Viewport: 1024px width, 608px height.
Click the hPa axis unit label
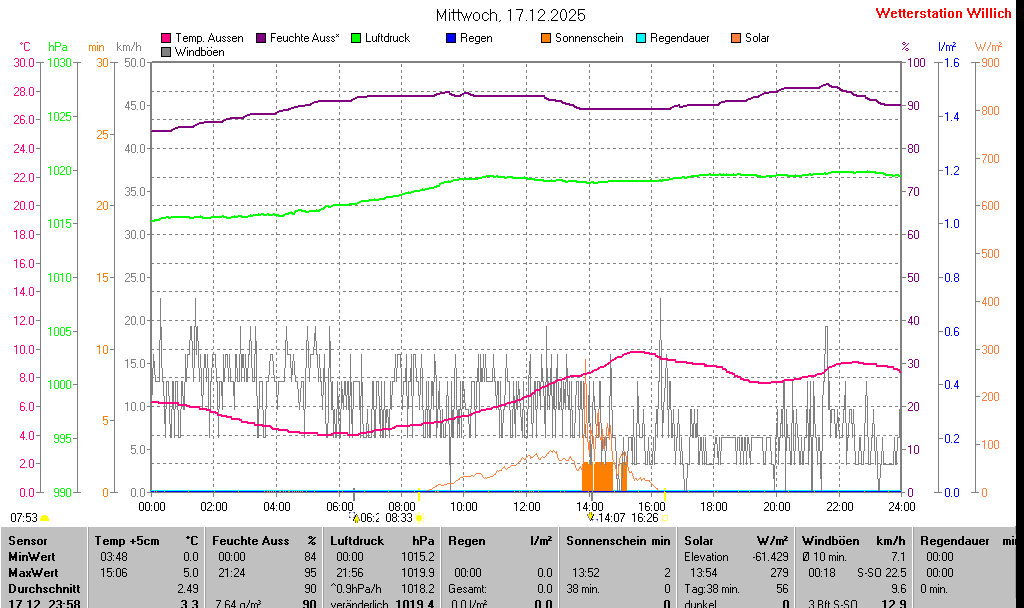tap(58, 47)
